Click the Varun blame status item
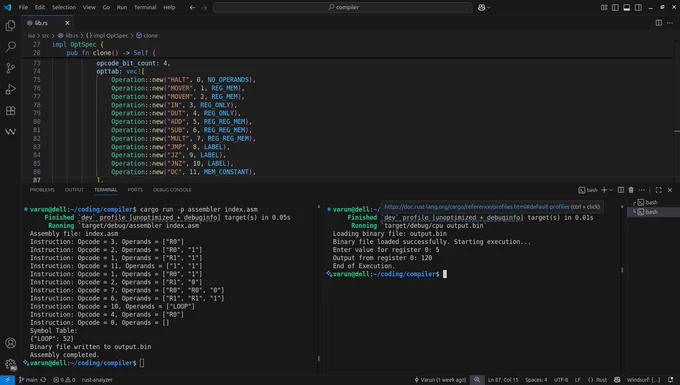Screen dimensions: 680x385 tap(440, 380)
